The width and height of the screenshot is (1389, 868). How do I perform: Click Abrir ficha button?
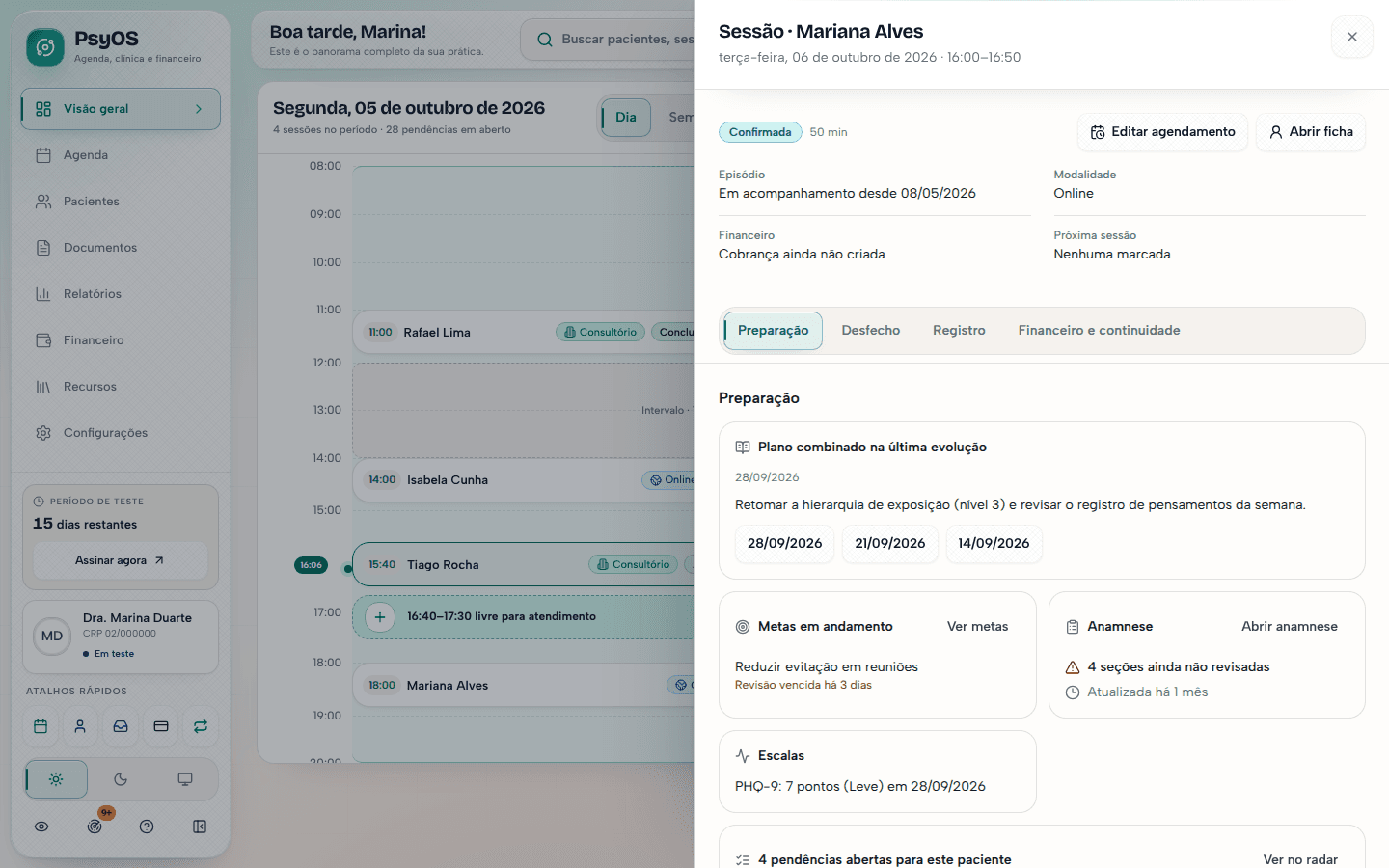pyautogui.click(x=1311, y=132)
